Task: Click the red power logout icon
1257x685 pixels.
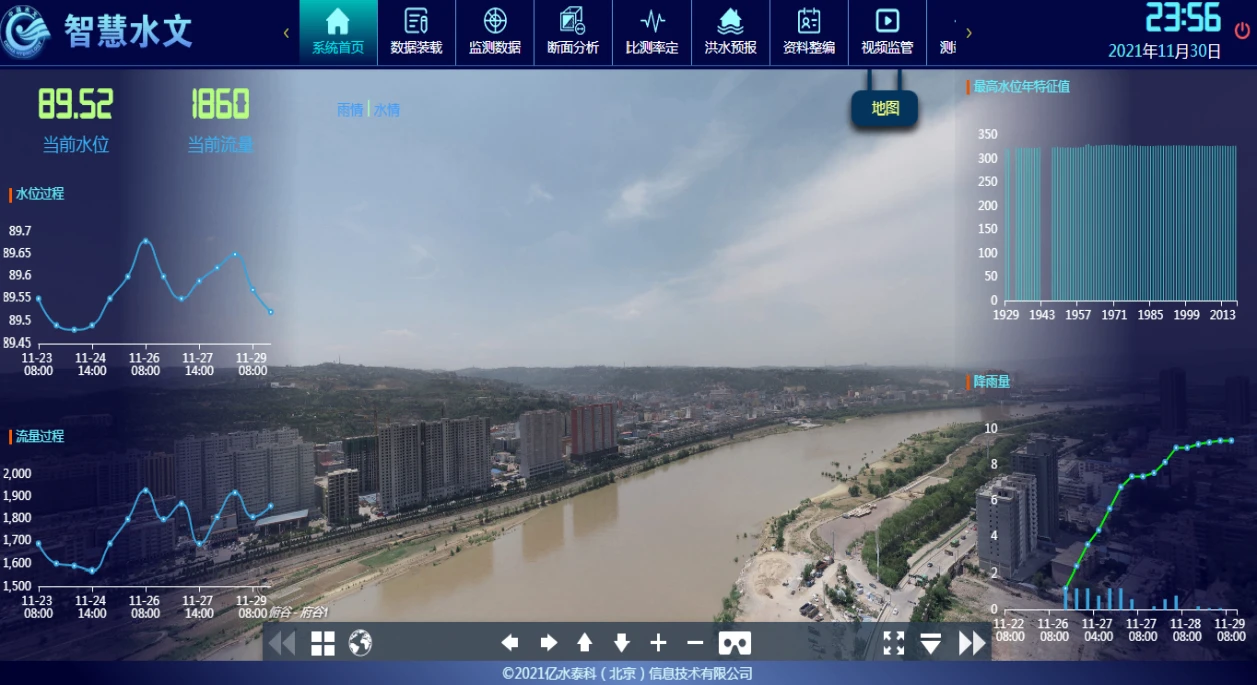Action: click(x=1242, y=30)
